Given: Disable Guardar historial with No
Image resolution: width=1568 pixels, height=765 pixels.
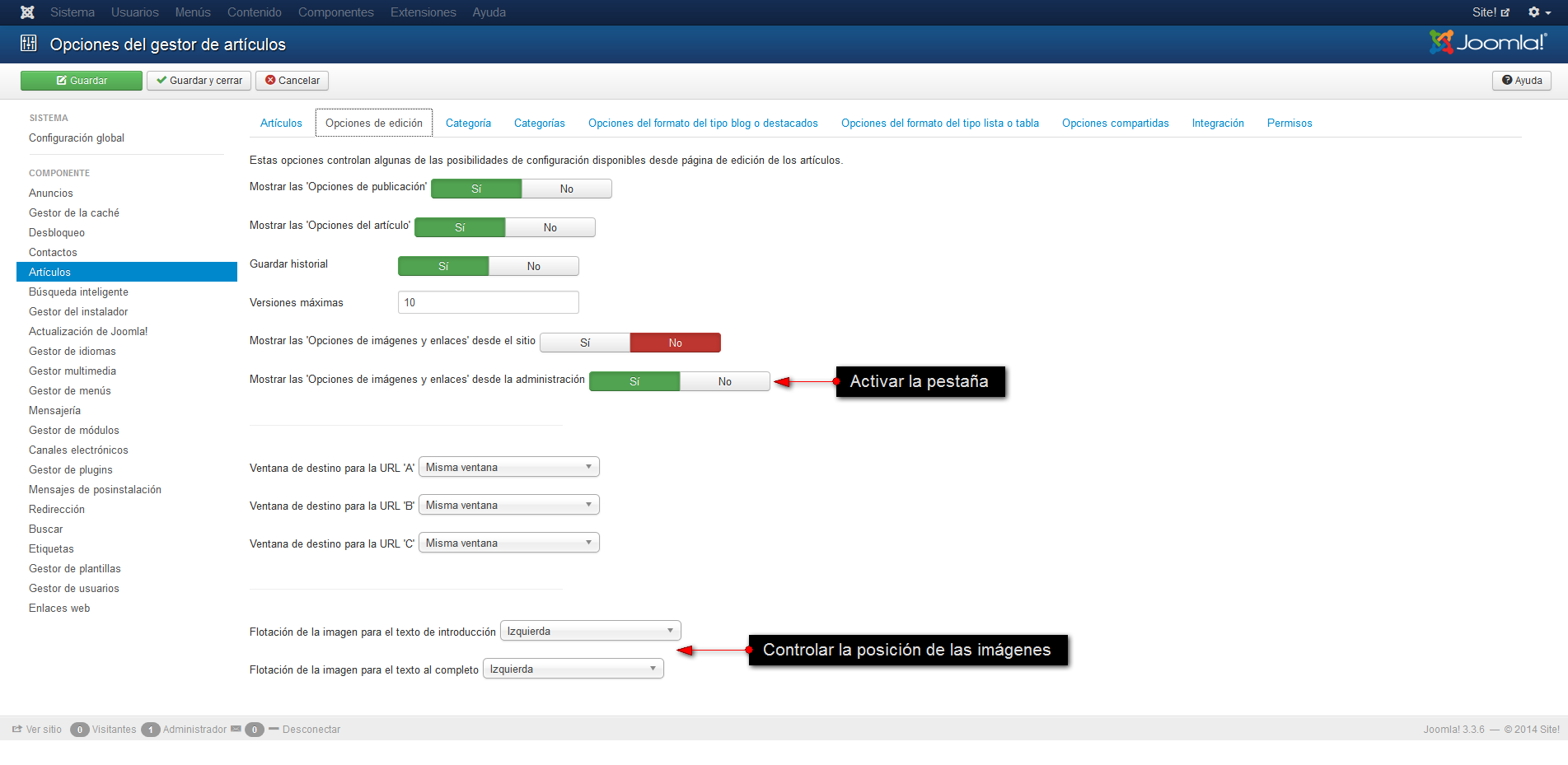Looking at the screenshot, I should [x=534, y=266].
